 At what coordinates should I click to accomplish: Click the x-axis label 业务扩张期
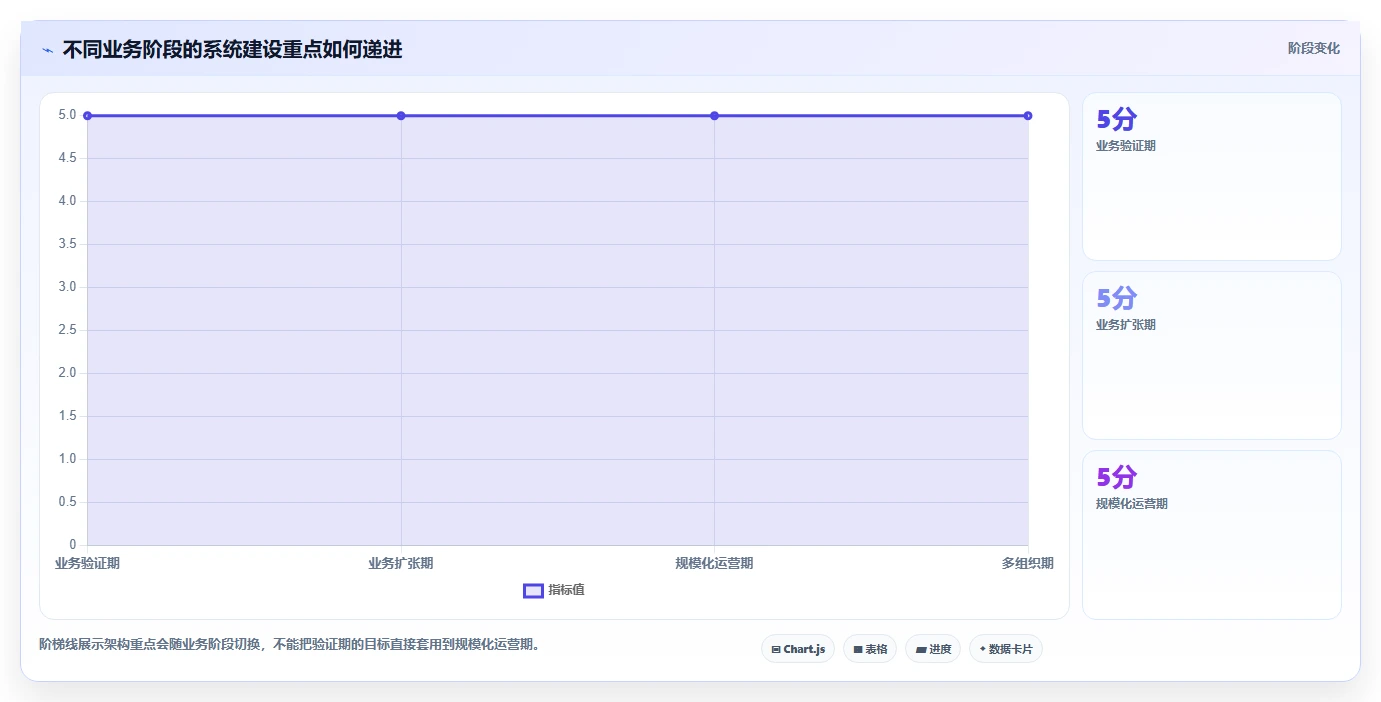401,563
